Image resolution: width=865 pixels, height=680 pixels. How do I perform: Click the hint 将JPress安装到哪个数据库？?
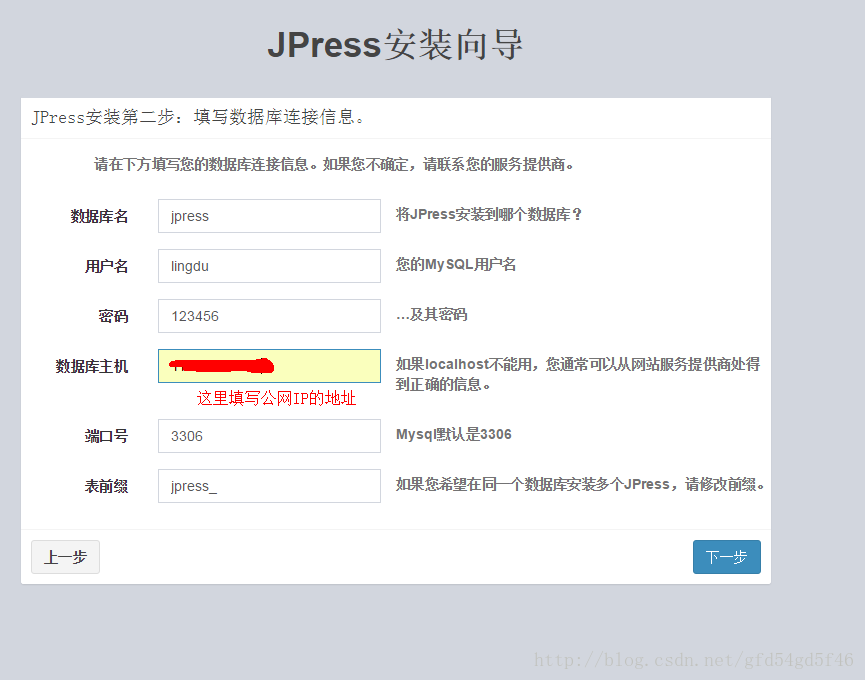(x=489, y=214)
